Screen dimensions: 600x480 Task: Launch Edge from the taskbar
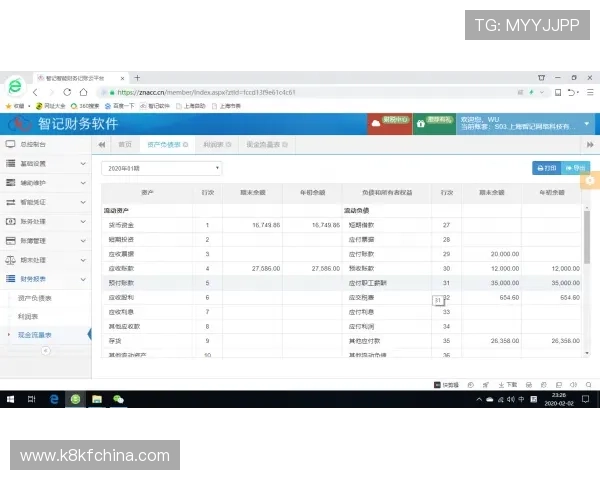(x=54, y=399)
